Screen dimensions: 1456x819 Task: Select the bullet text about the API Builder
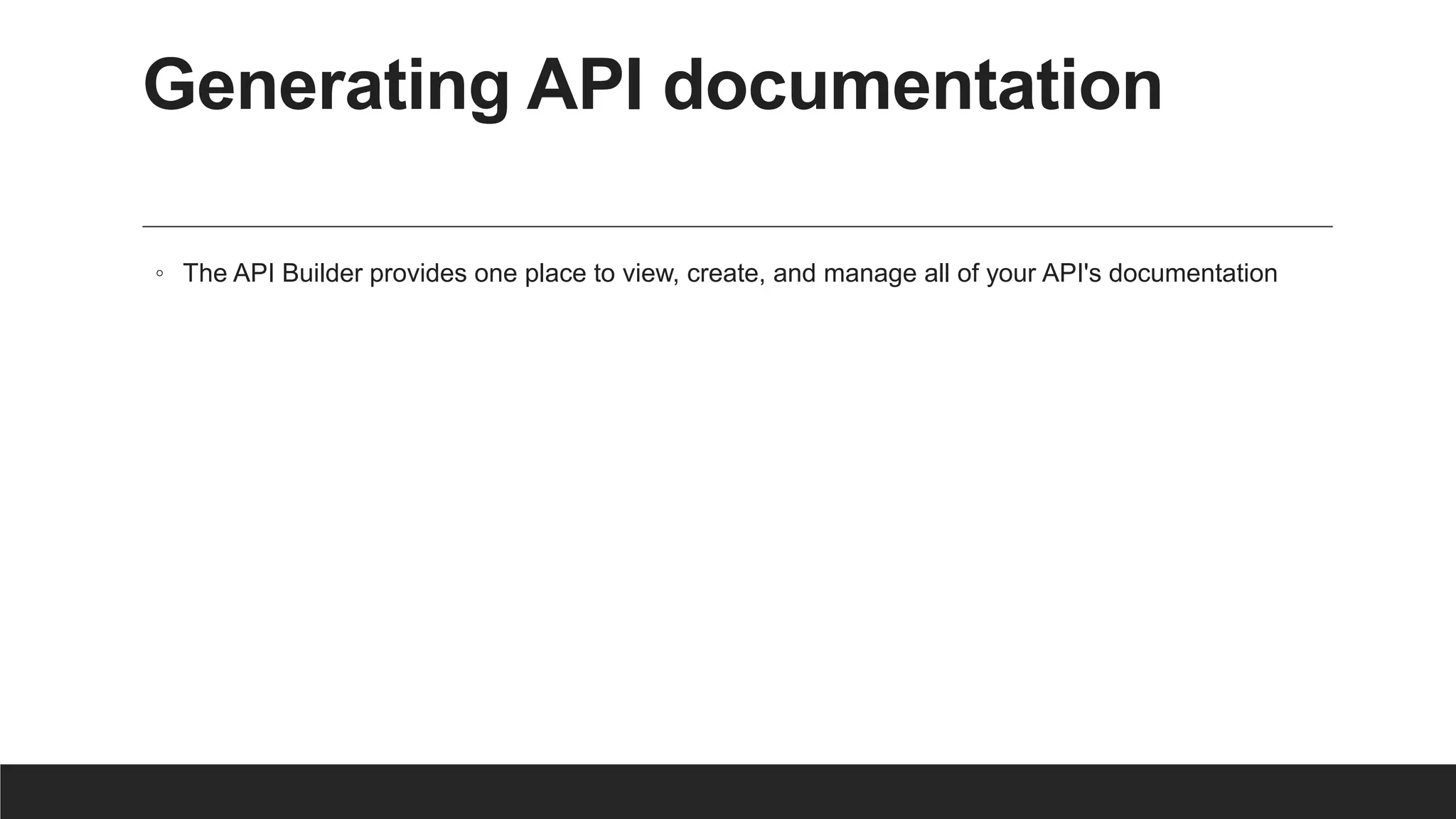(x=730, y=274)
